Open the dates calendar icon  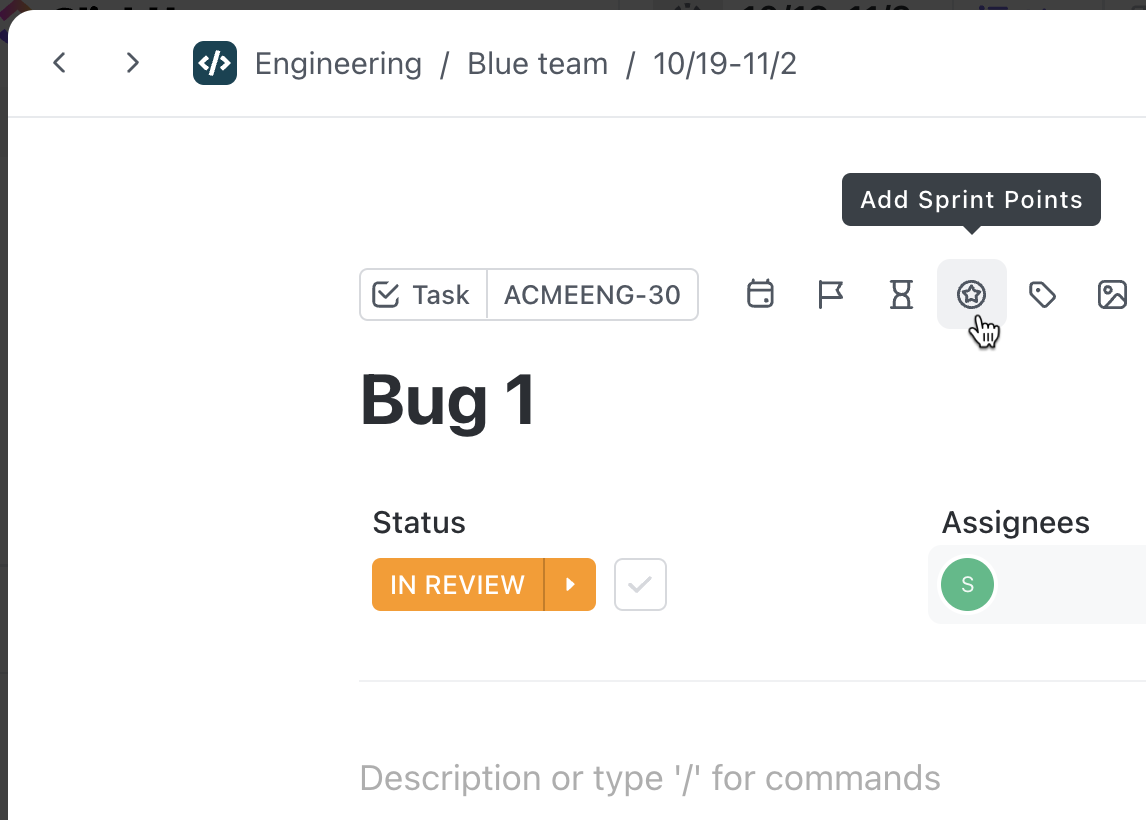pos(761,294)
